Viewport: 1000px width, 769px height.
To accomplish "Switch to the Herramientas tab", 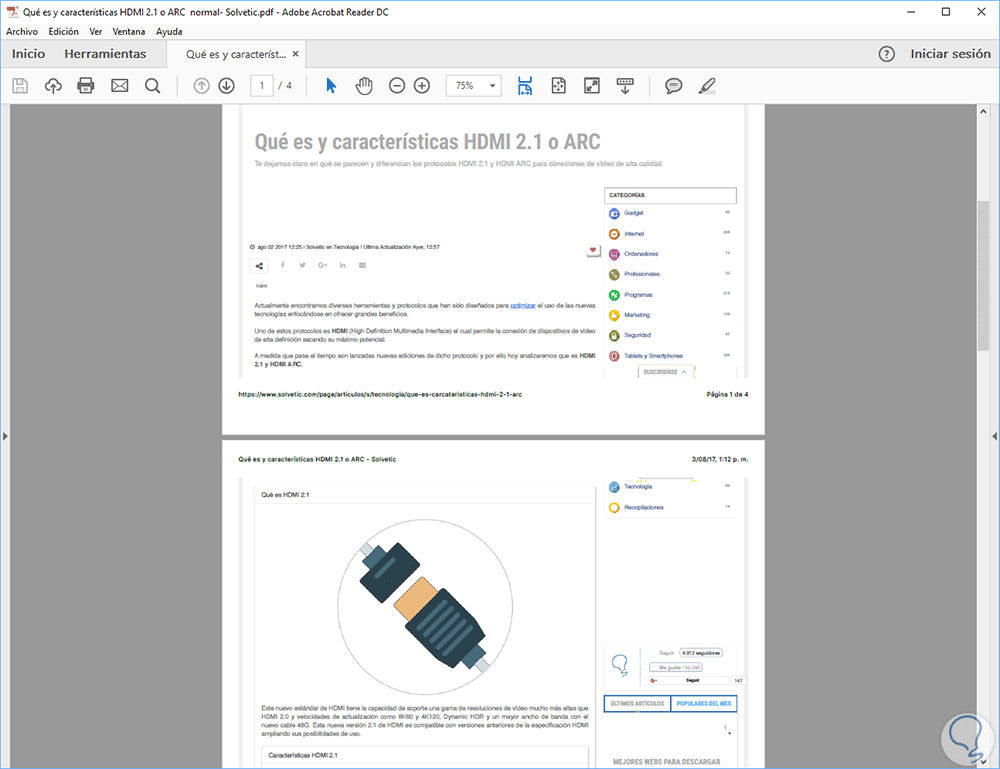I will tap(105, 54).
